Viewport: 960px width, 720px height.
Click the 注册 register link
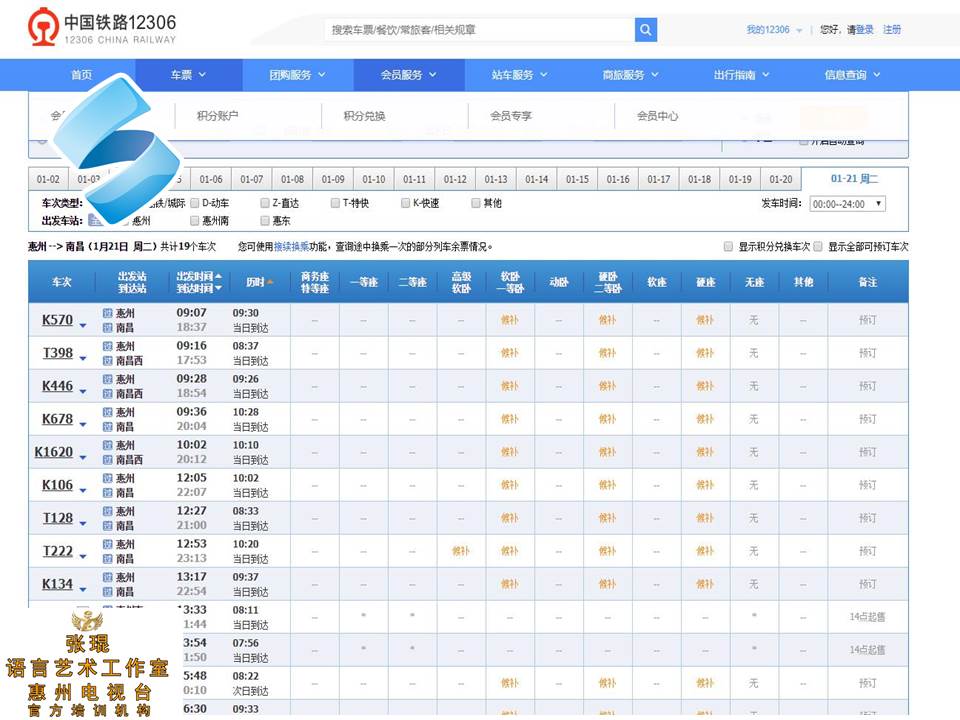[892, 29]
